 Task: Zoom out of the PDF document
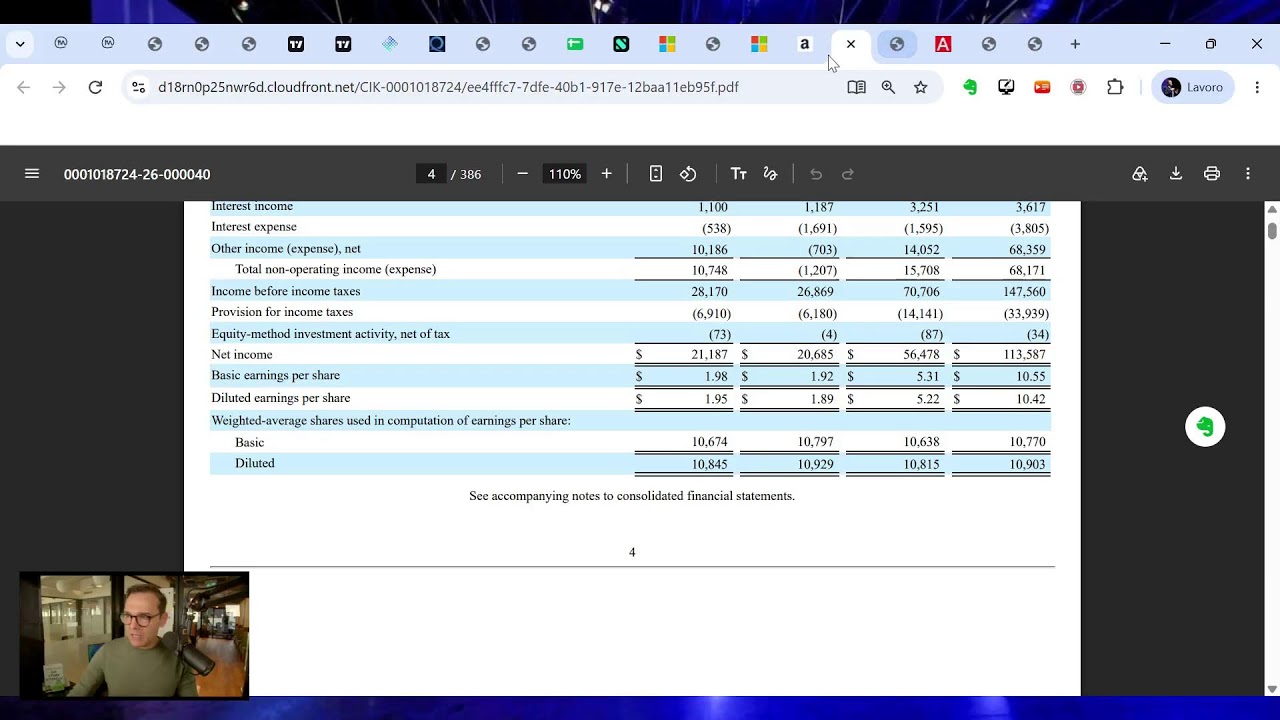(x=522, y=174)
